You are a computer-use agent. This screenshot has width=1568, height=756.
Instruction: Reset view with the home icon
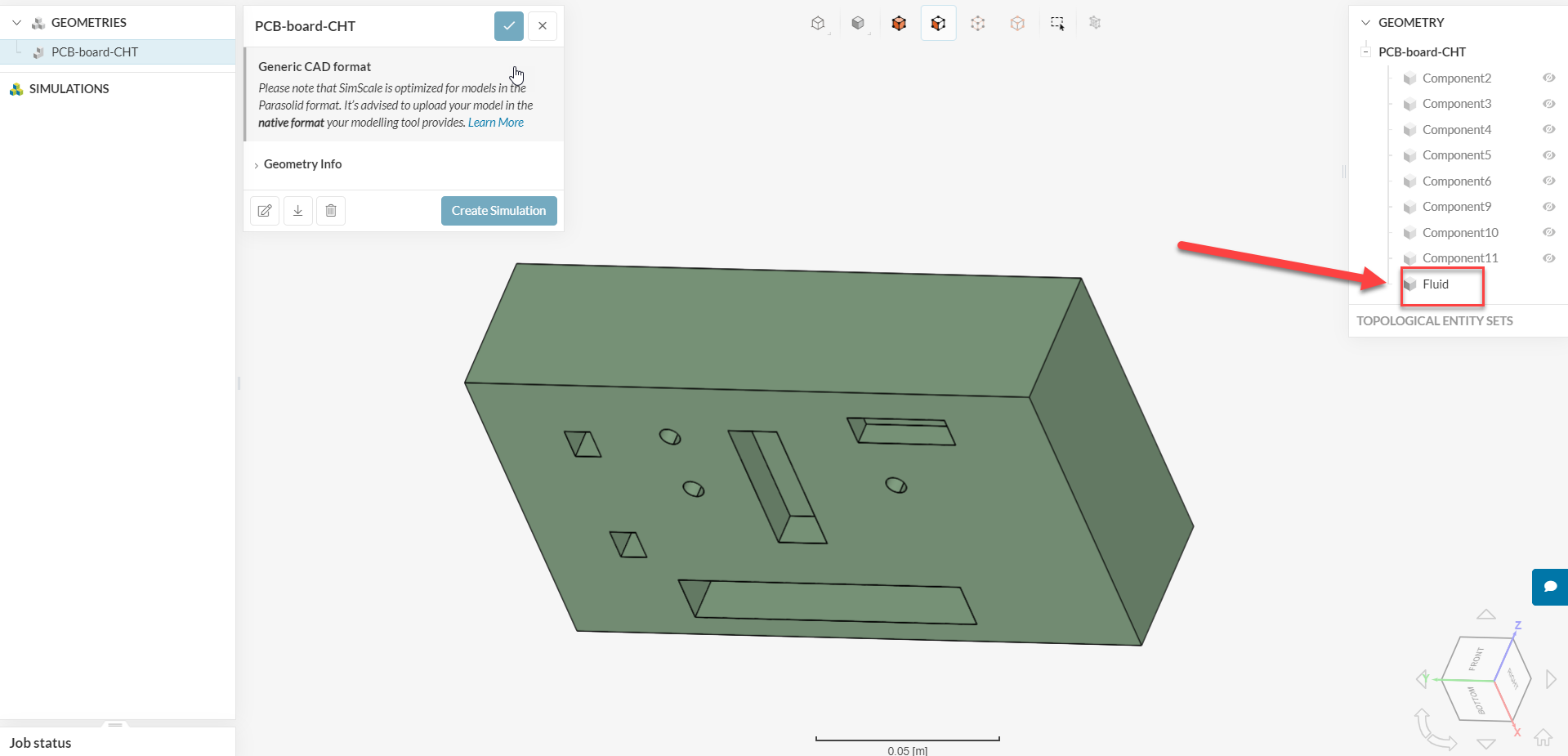[x=1543, y=738]
